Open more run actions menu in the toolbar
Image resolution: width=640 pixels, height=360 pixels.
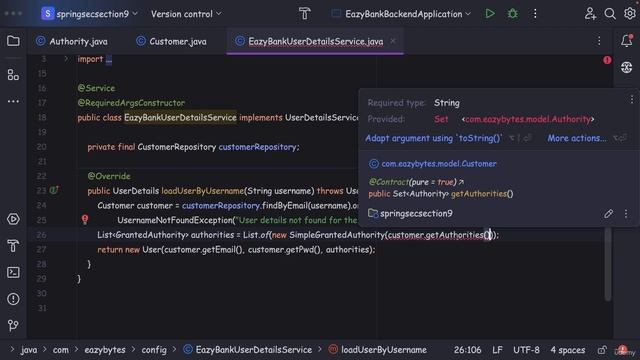pos(535,14)
